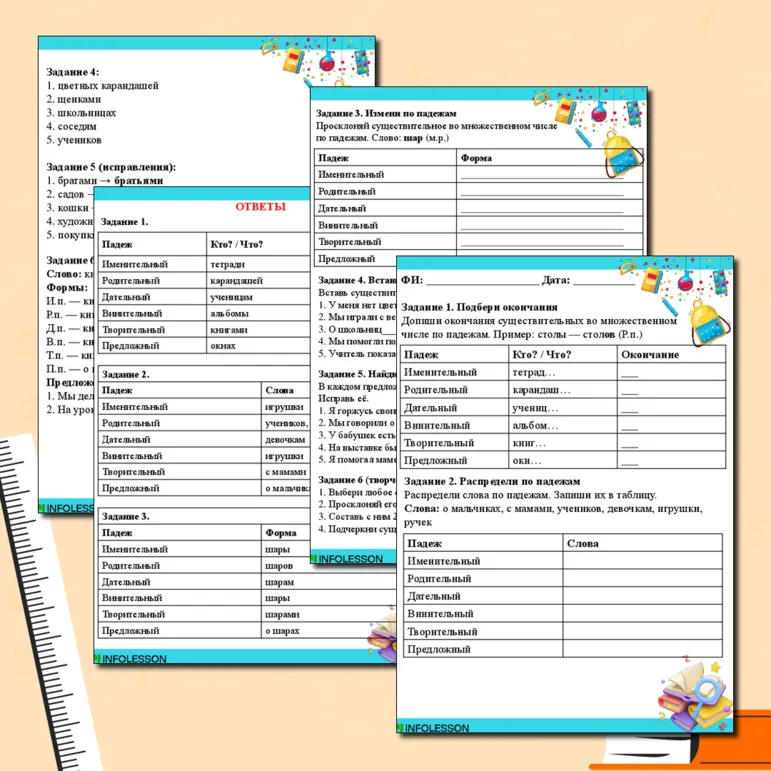The image size is (771, 771).
Task: Click the answer cell "ученицам"
Action: coord(231,297)
